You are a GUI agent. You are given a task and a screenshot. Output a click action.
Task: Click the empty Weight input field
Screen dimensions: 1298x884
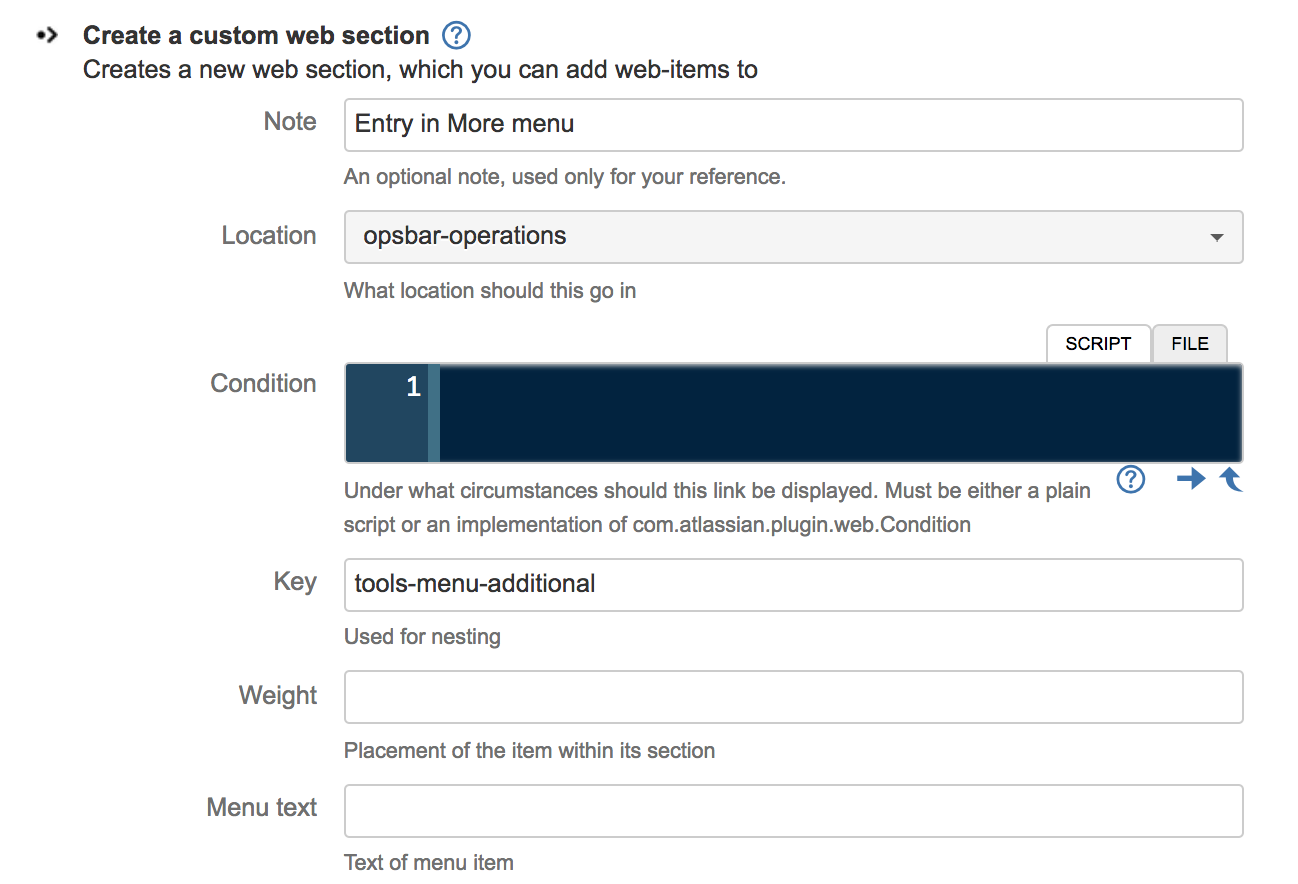pyautogui.click(x=793, y=697)
